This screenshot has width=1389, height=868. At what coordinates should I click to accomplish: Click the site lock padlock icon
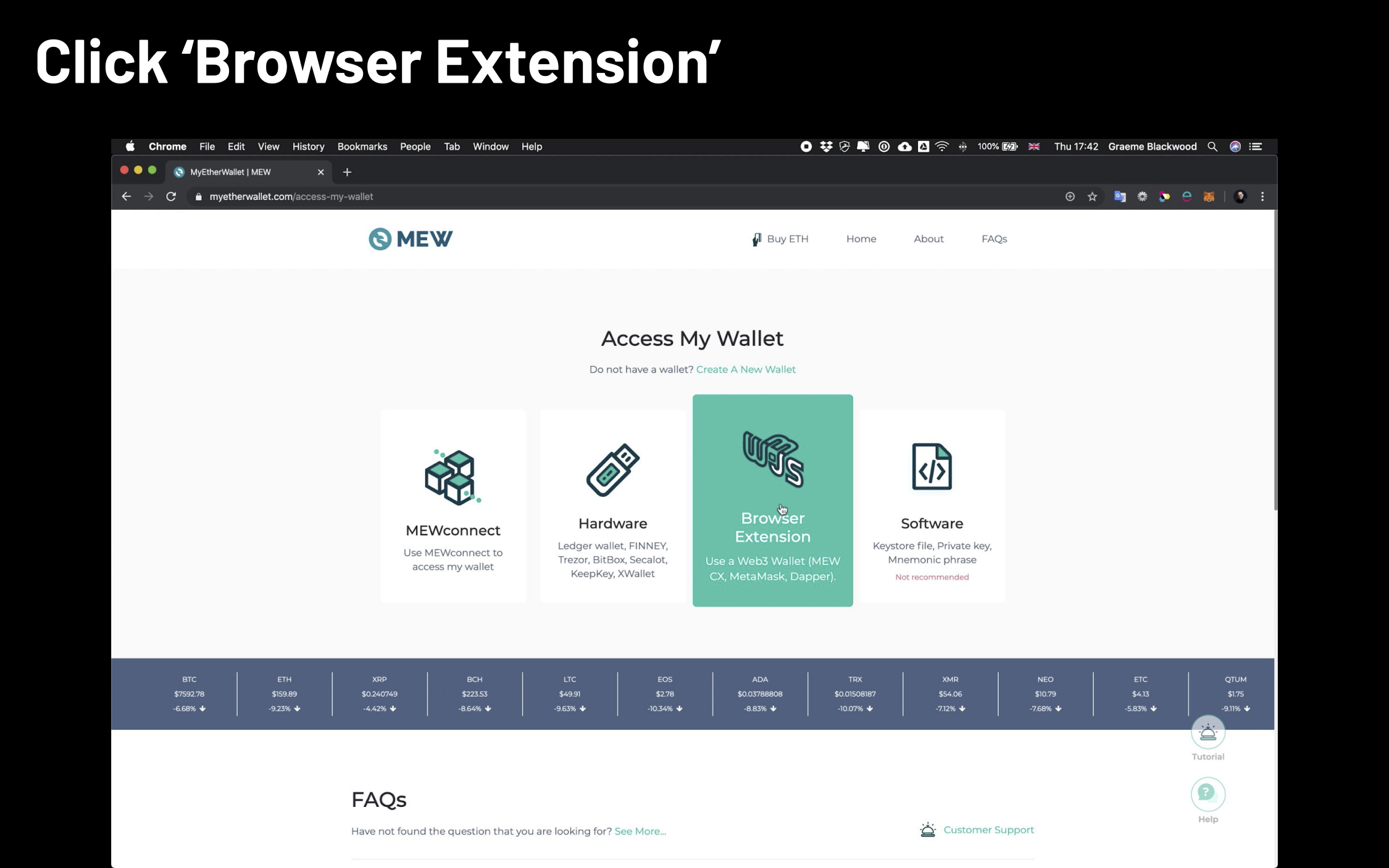tap(198, 196)
